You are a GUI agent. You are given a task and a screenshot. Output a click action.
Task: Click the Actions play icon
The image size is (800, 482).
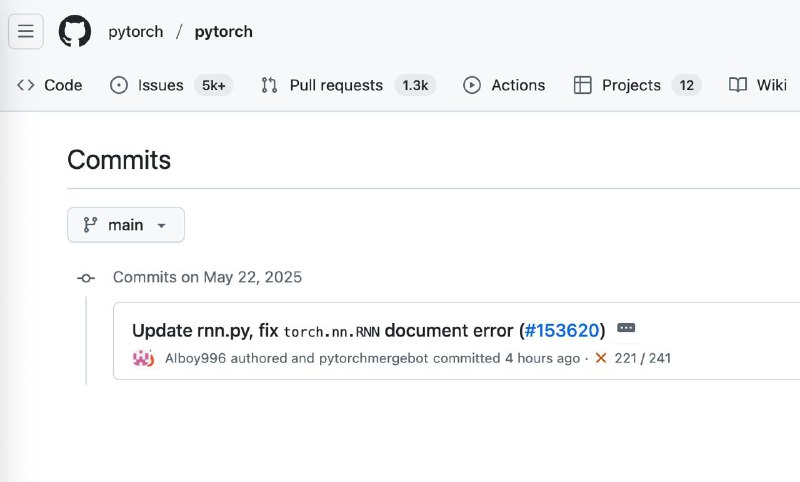tap(472, 85)
